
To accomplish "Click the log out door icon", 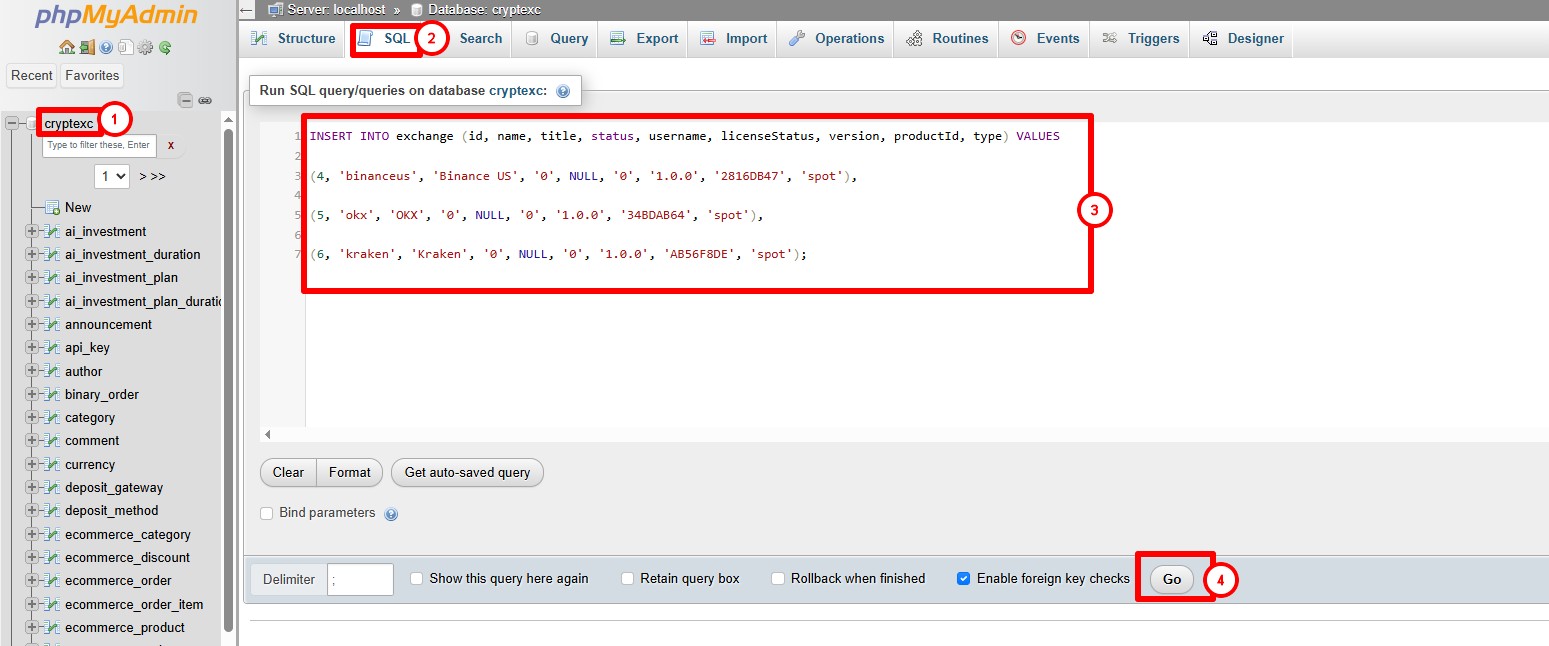I will pyautogui.click(x=87, y=47).
